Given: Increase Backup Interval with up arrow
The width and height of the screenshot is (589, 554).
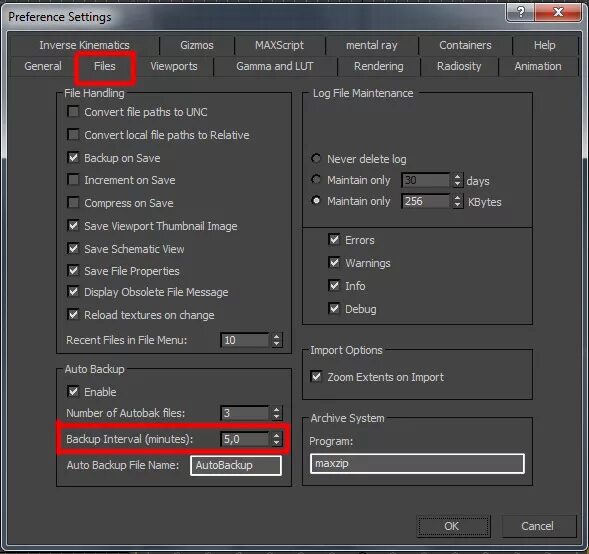Looking at the screenshot, I should click(276, 435).
